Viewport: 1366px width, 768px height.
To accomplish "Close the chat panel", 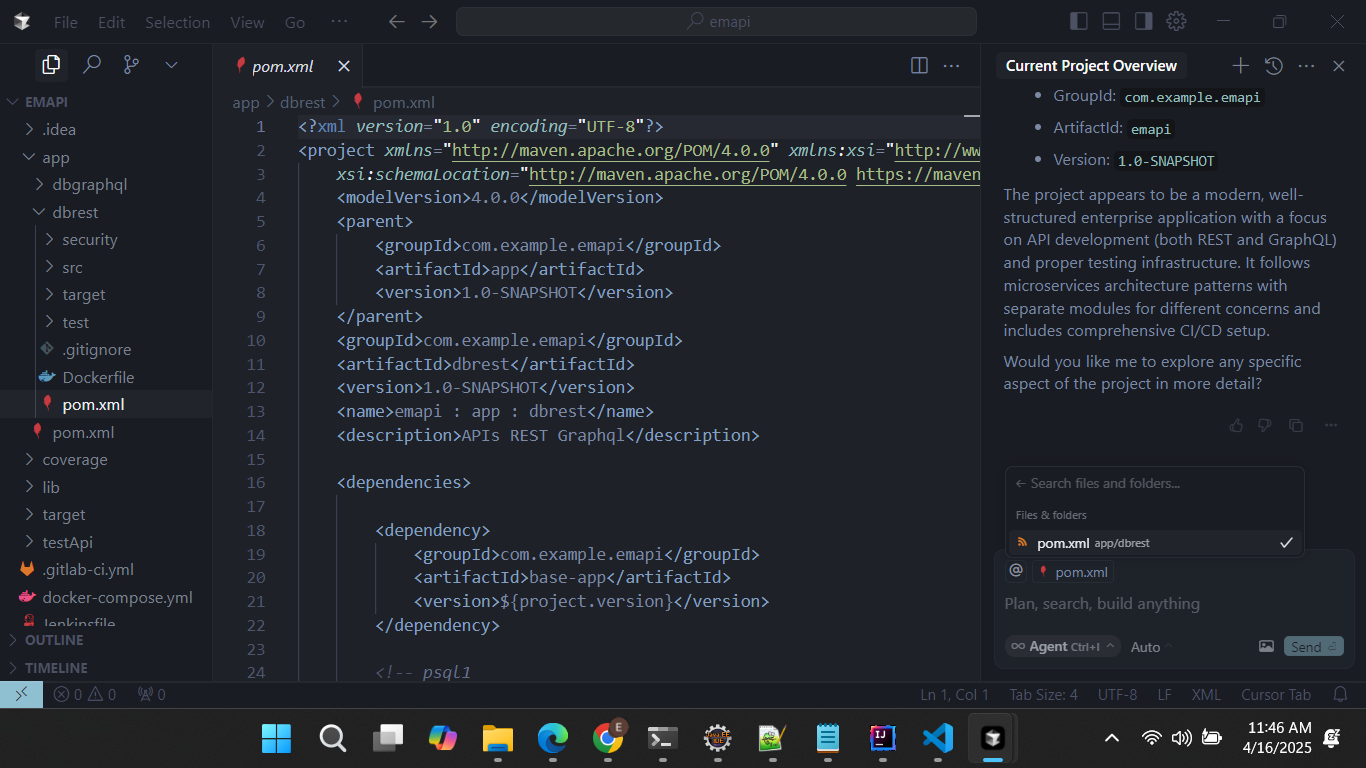I will (x=1339, y=65).
